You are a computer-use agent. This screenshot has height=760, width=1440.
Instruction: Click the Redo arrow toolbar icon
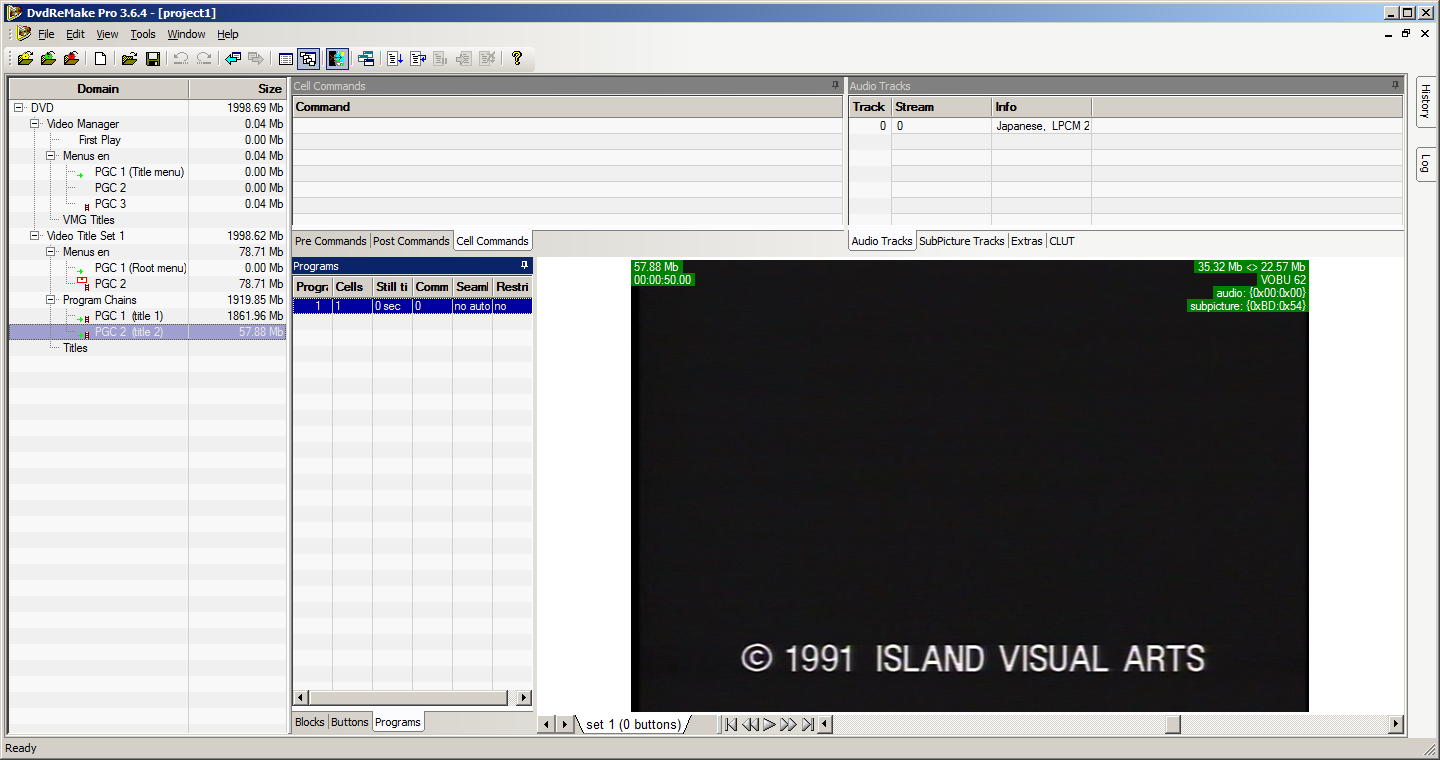204,58
